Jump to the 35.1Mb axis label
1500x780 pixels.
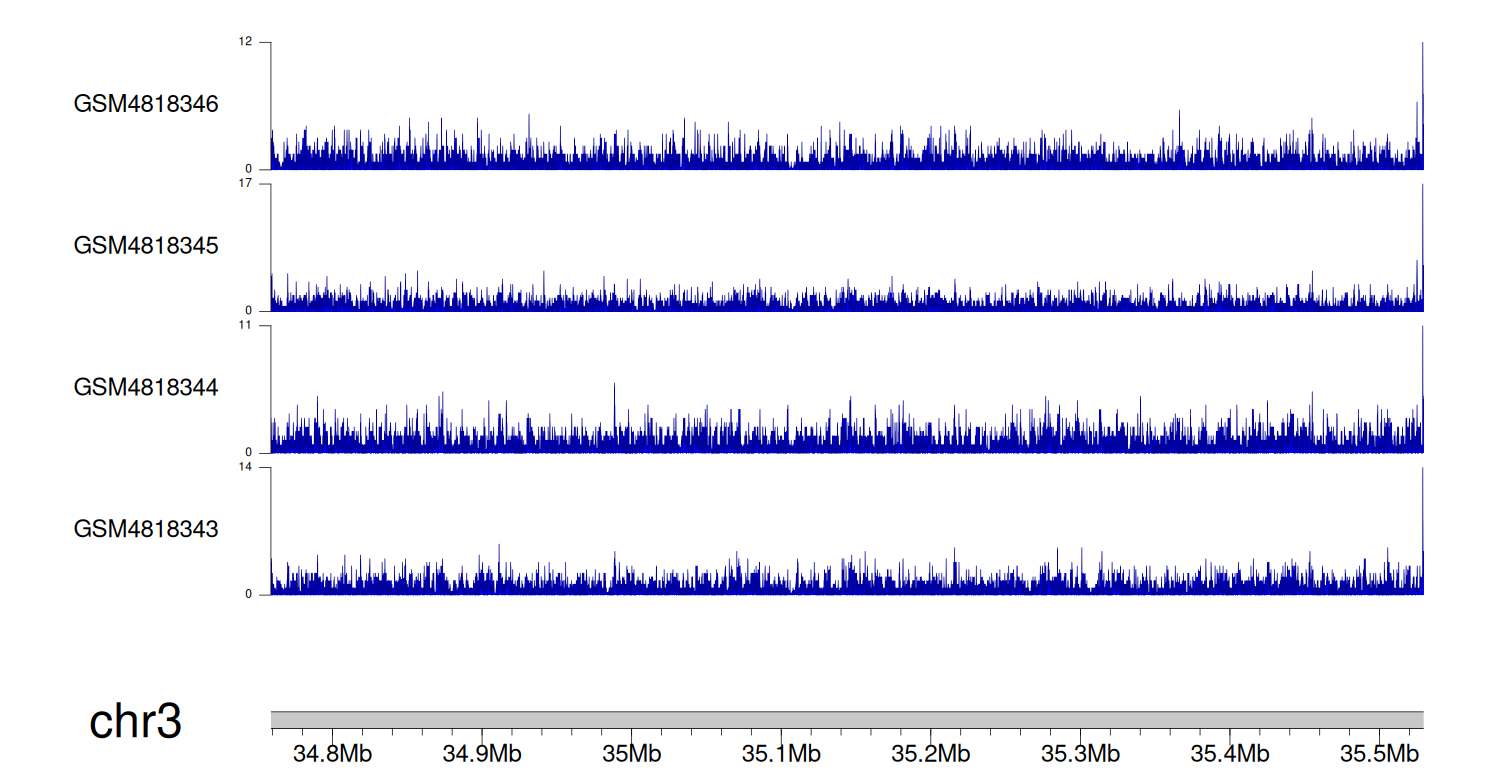pos(781,753)
